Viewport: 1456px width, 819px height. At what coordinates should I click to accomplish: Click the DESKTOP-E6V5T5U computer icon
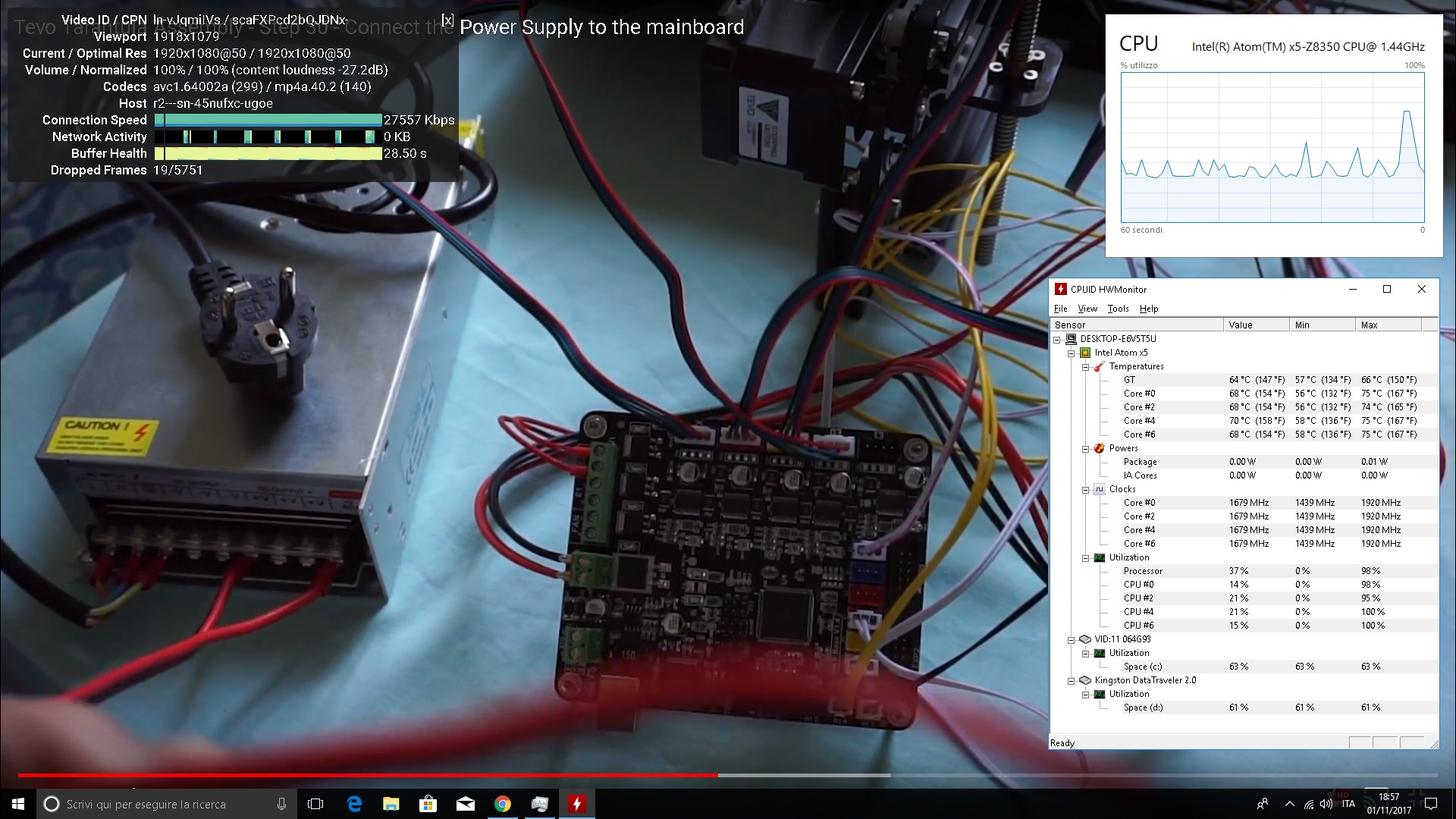pos(1071,339)
